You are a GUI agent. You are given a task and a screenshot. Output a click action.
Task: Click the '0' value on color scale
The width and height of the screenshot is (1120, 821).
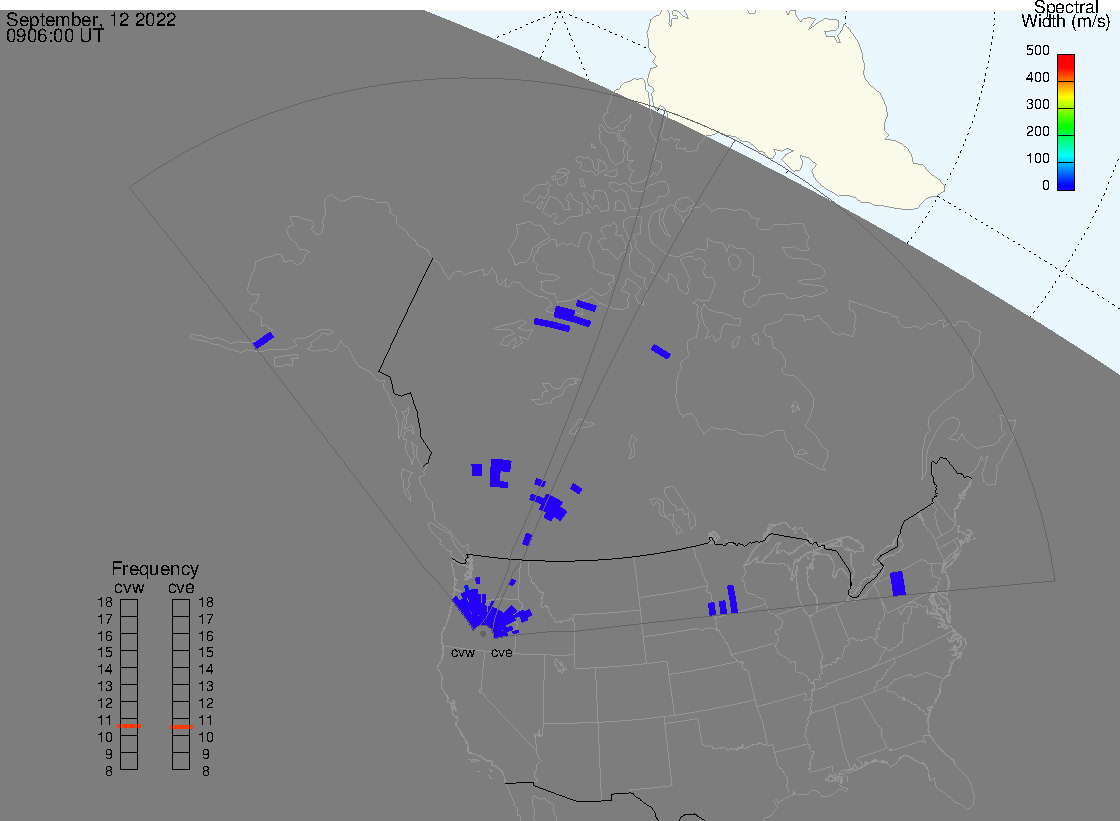tap(1046, 186)
